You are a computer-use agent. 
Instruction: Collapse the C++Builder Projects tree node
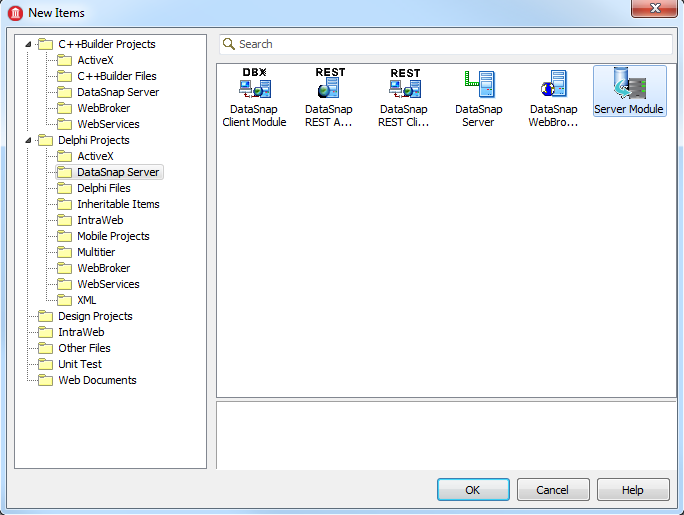click(x=28, y=44)
